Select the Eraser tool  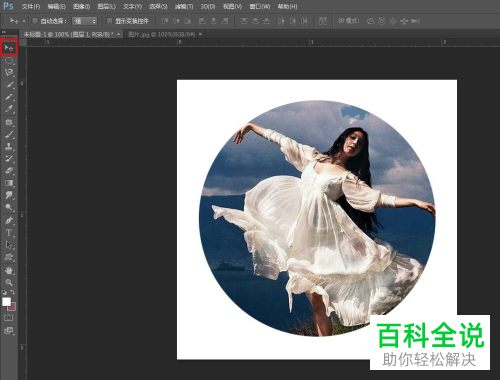pyautogui.click(x=9, y=170)
